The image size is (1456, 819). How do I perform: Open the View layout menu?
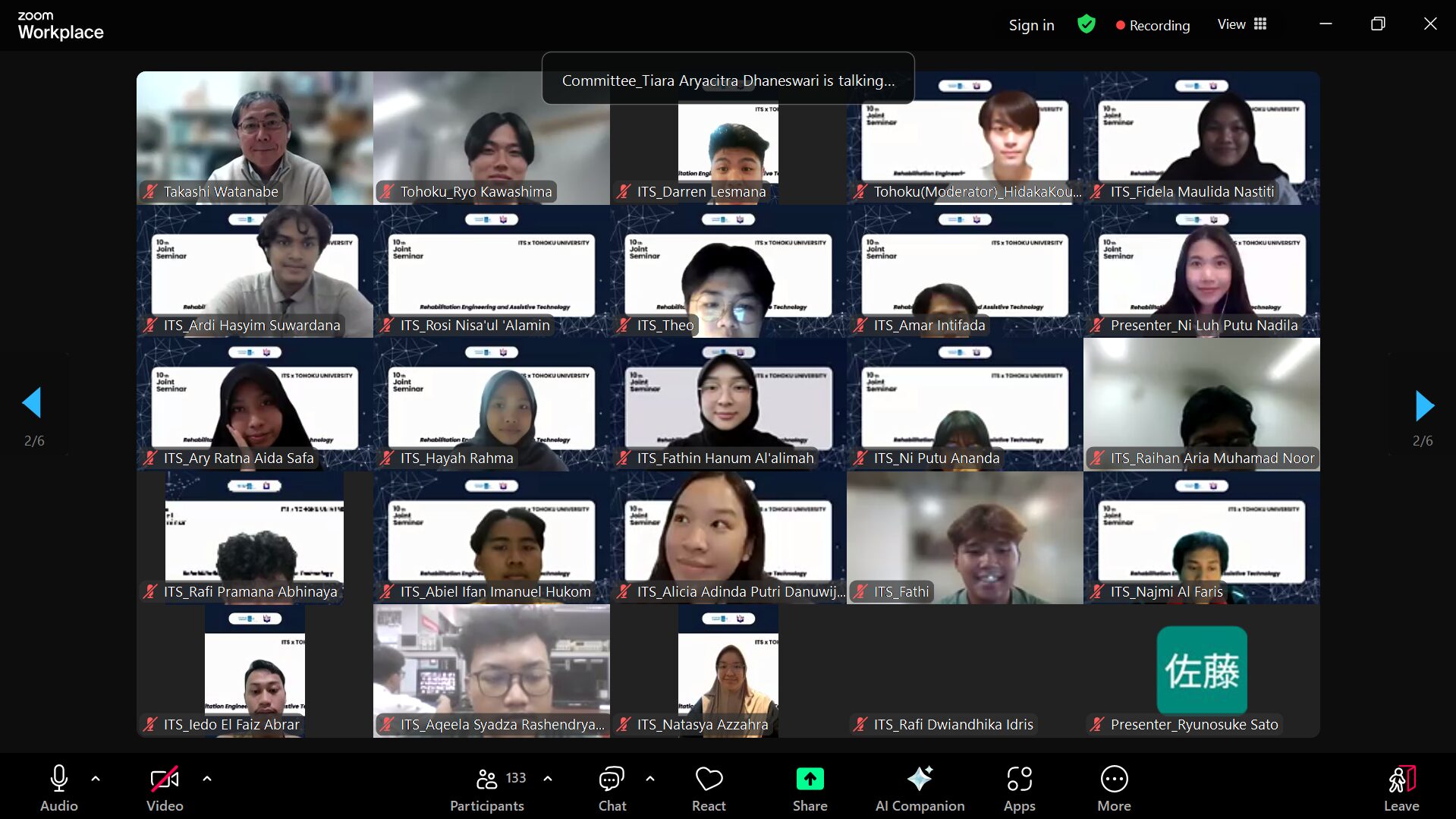(x=1242, y=24)
